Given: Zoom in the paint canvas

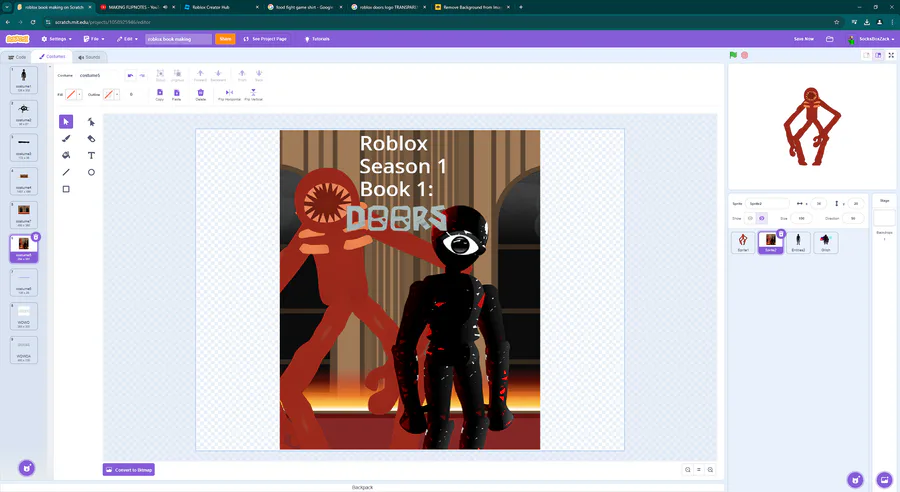Looking at the screenshot, I should [710, 470].
